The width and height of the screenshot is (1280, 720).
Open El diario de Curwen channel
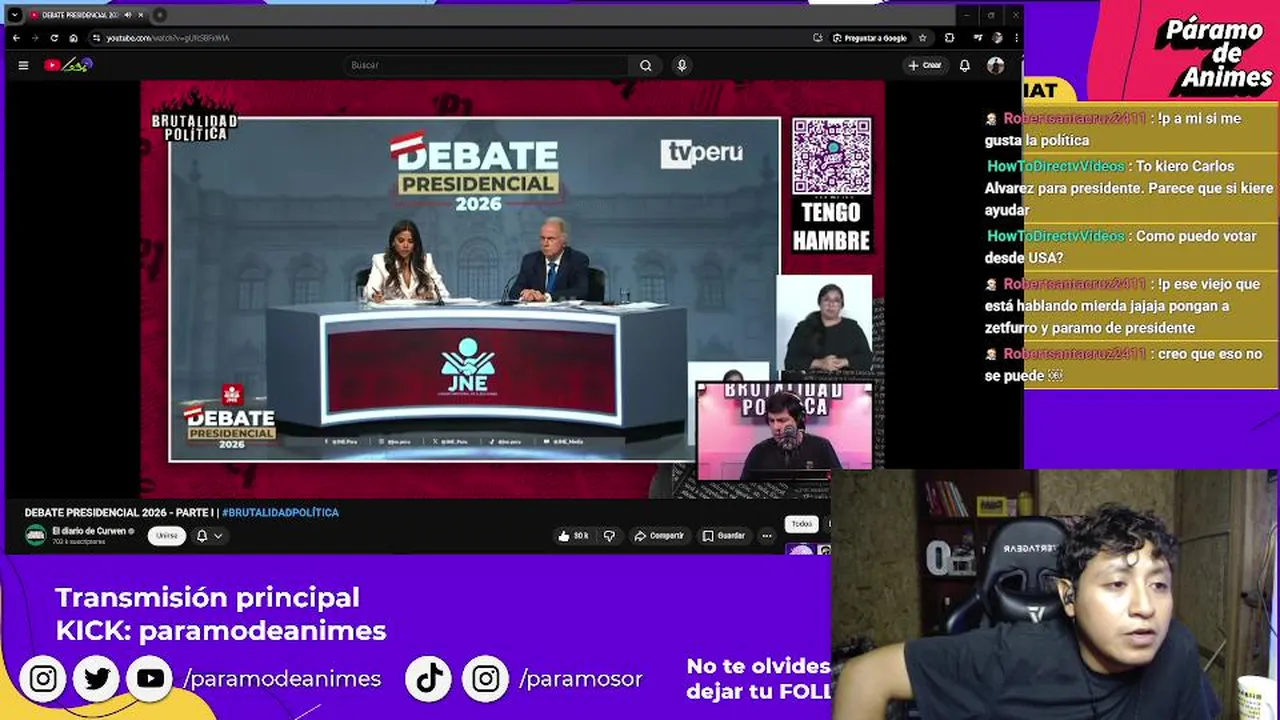tap(90, 531)
